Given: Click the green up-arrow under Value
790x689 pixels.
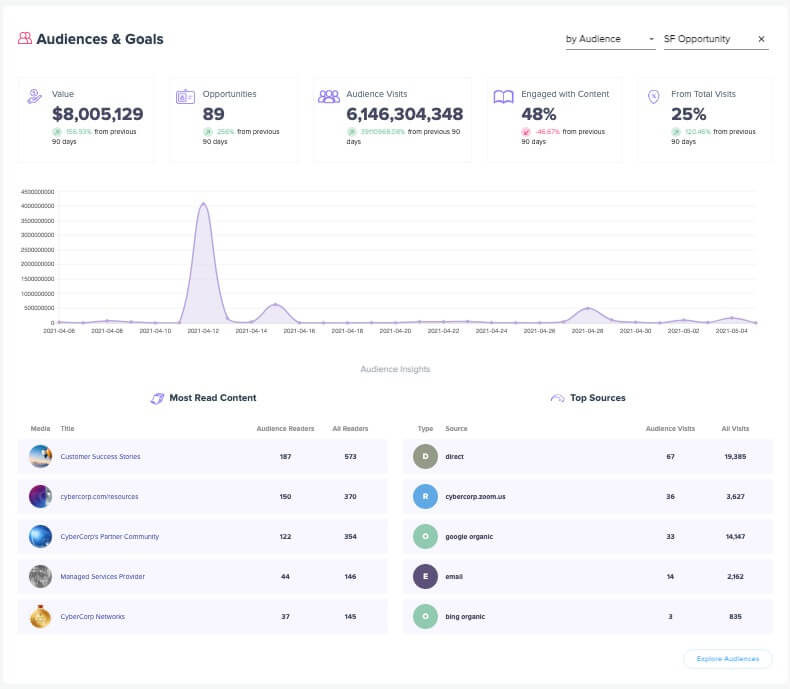Looking at the screenshot, I should point(57,131).
